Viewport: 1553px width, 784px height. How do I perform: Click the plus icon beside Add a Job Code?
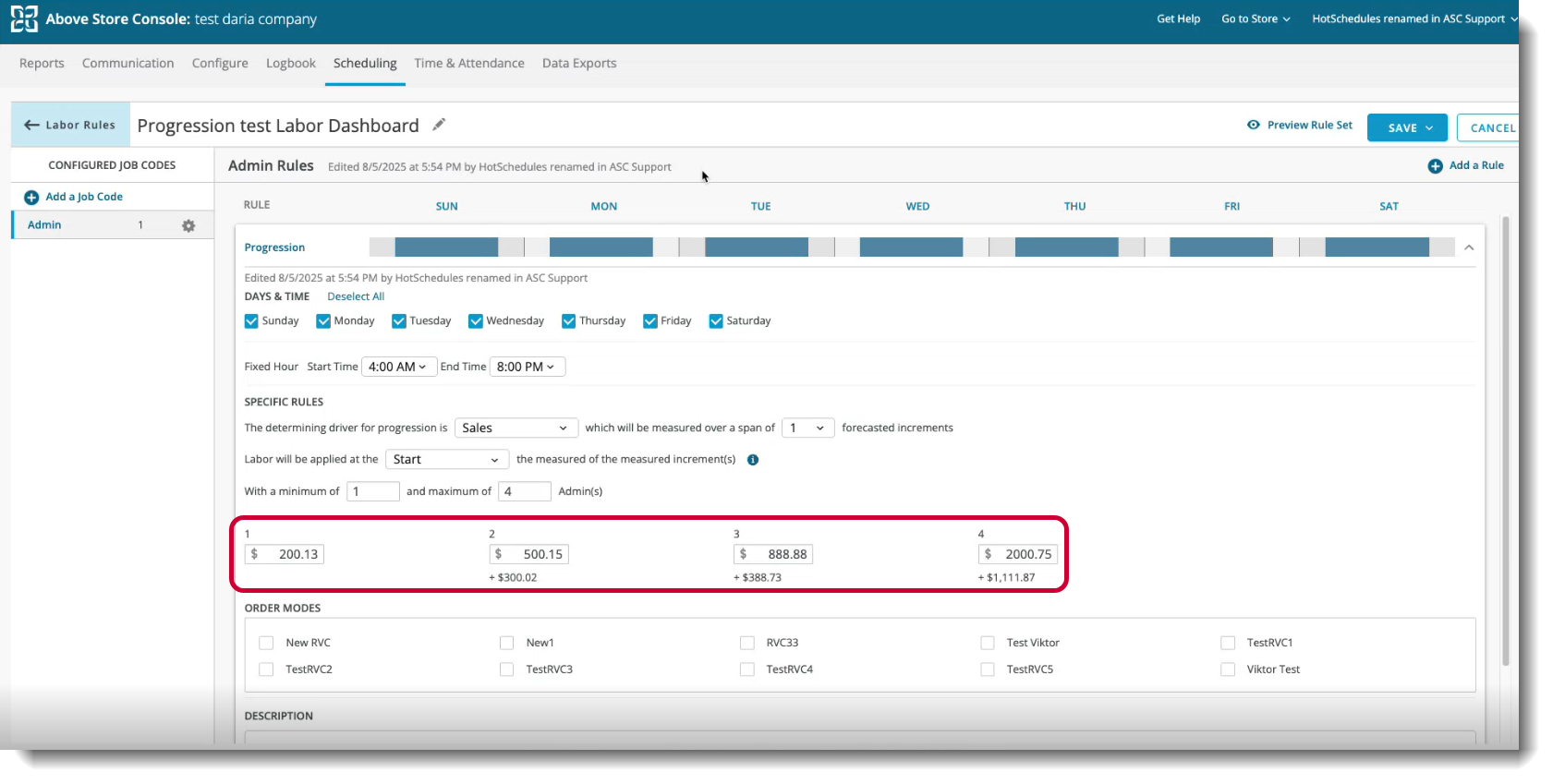point(31,198)
